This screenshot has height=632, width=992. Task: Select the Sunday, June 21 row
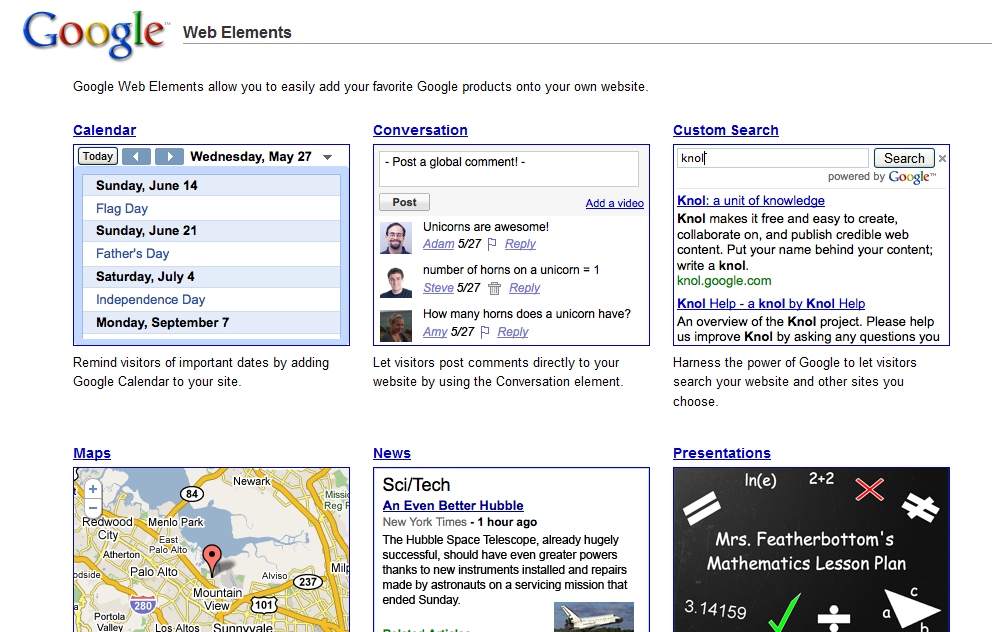tap(211, 231)
